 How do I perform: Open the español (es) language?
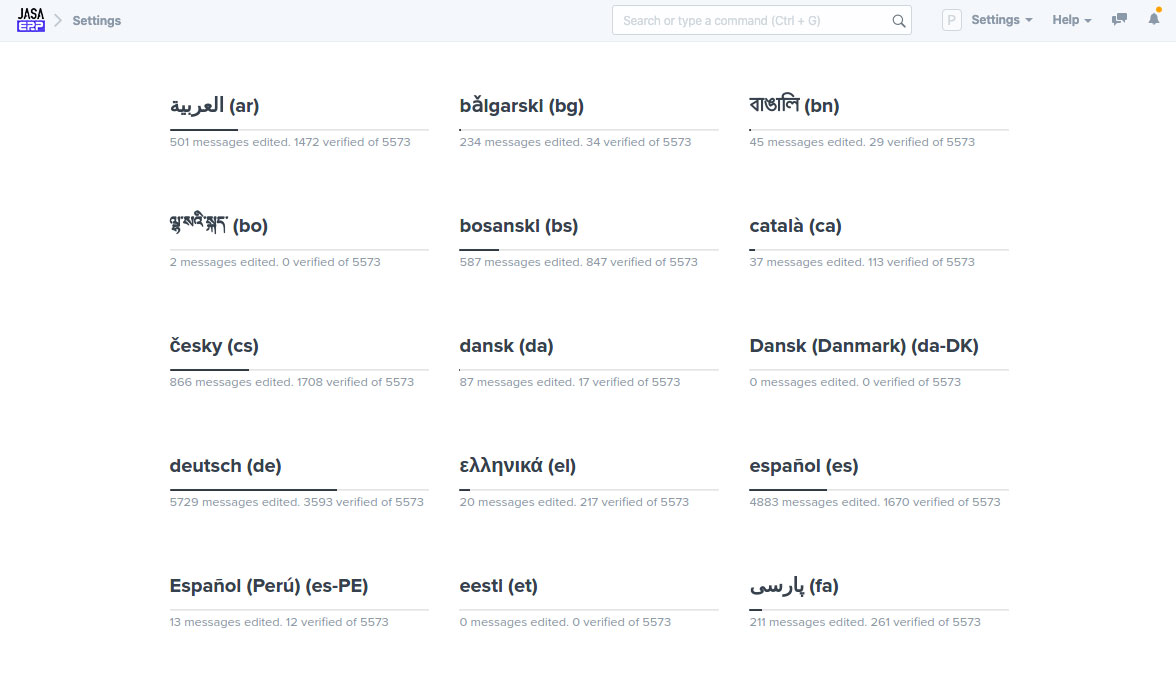pyautogui.click(x=804, y=466)
